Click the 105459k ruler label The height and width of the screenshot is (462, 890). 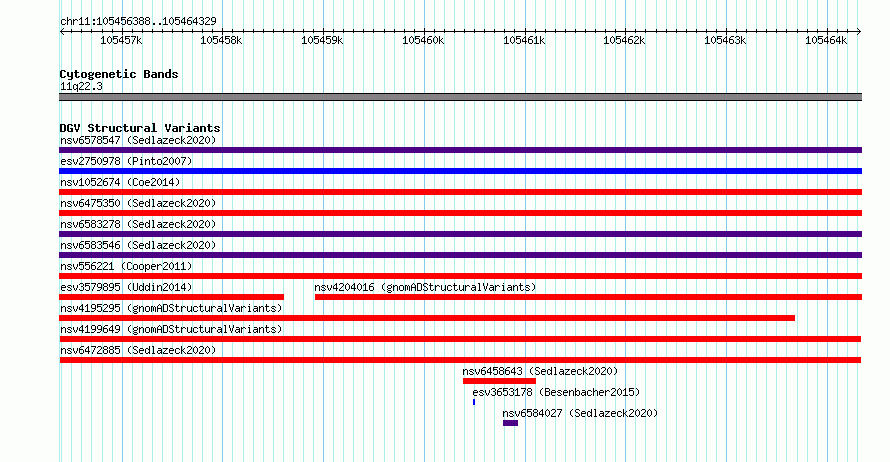coord(322,40)
